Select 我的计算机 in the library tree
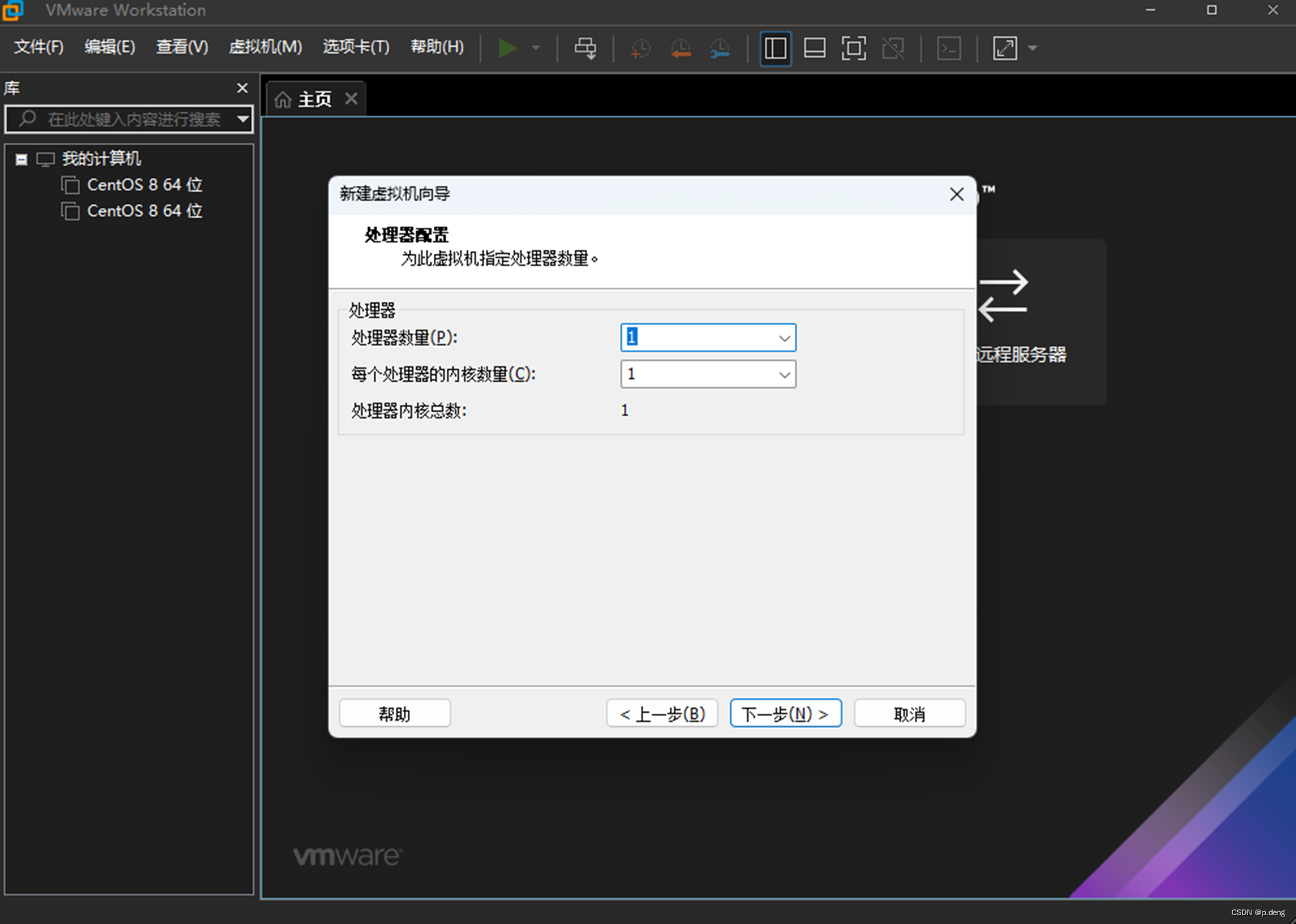Viewport: 1296px width, 924px height. click(101, 159)
